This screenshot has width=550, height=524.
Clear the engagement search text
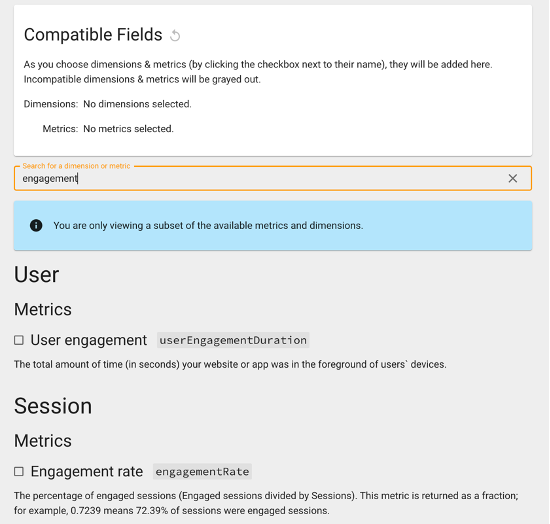tap(512, 179)
